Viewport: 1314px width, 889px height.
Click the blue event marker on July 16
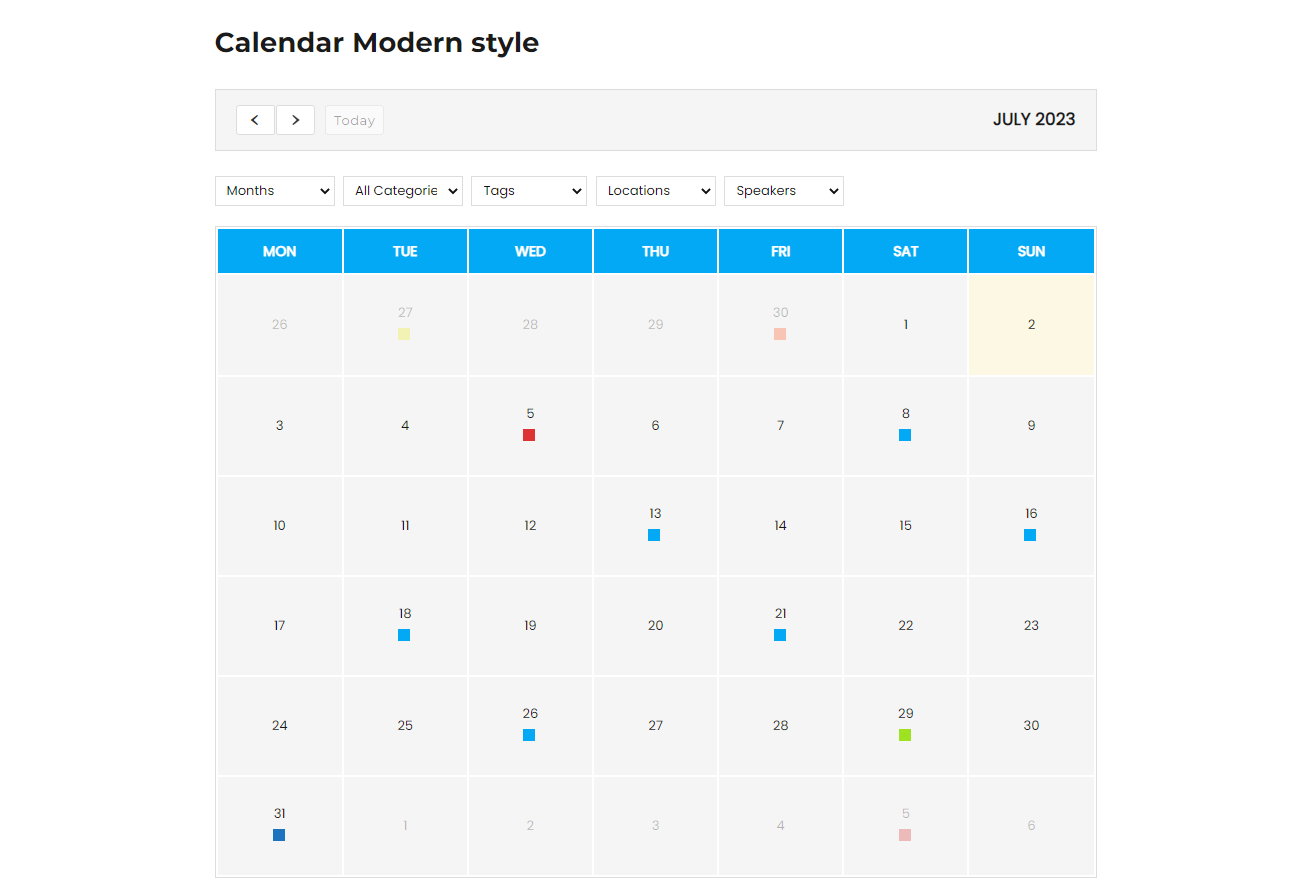click(x=1030, y=535)
